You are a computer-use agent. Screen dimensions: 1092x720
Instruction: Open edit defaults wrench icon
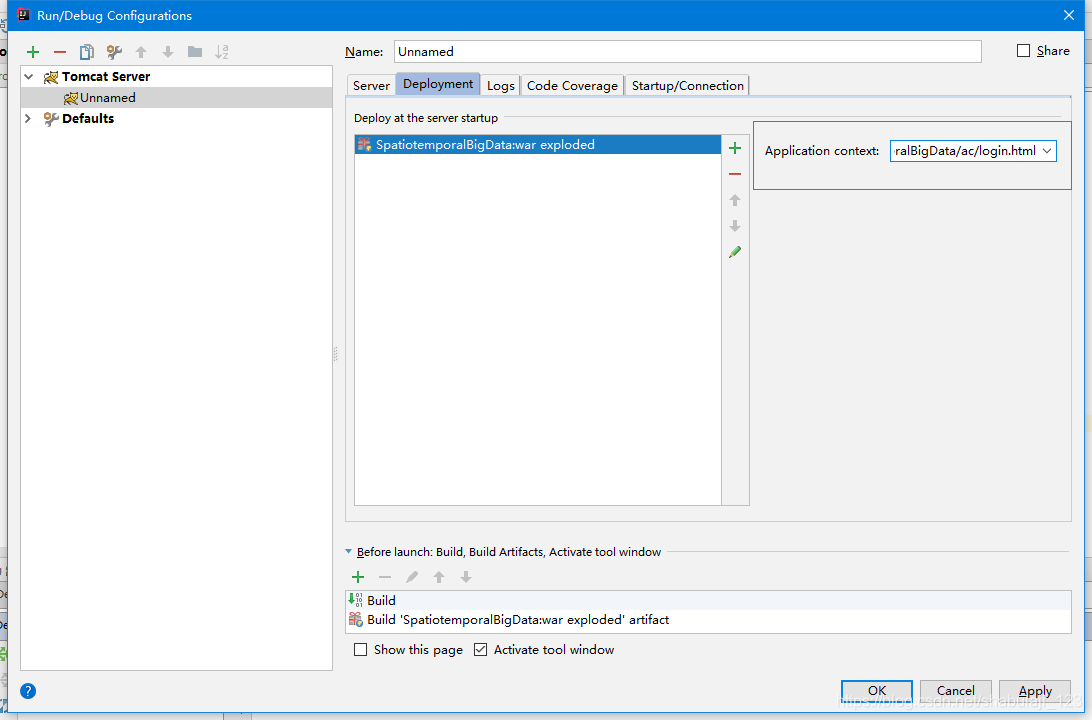[x=114, y=52]
